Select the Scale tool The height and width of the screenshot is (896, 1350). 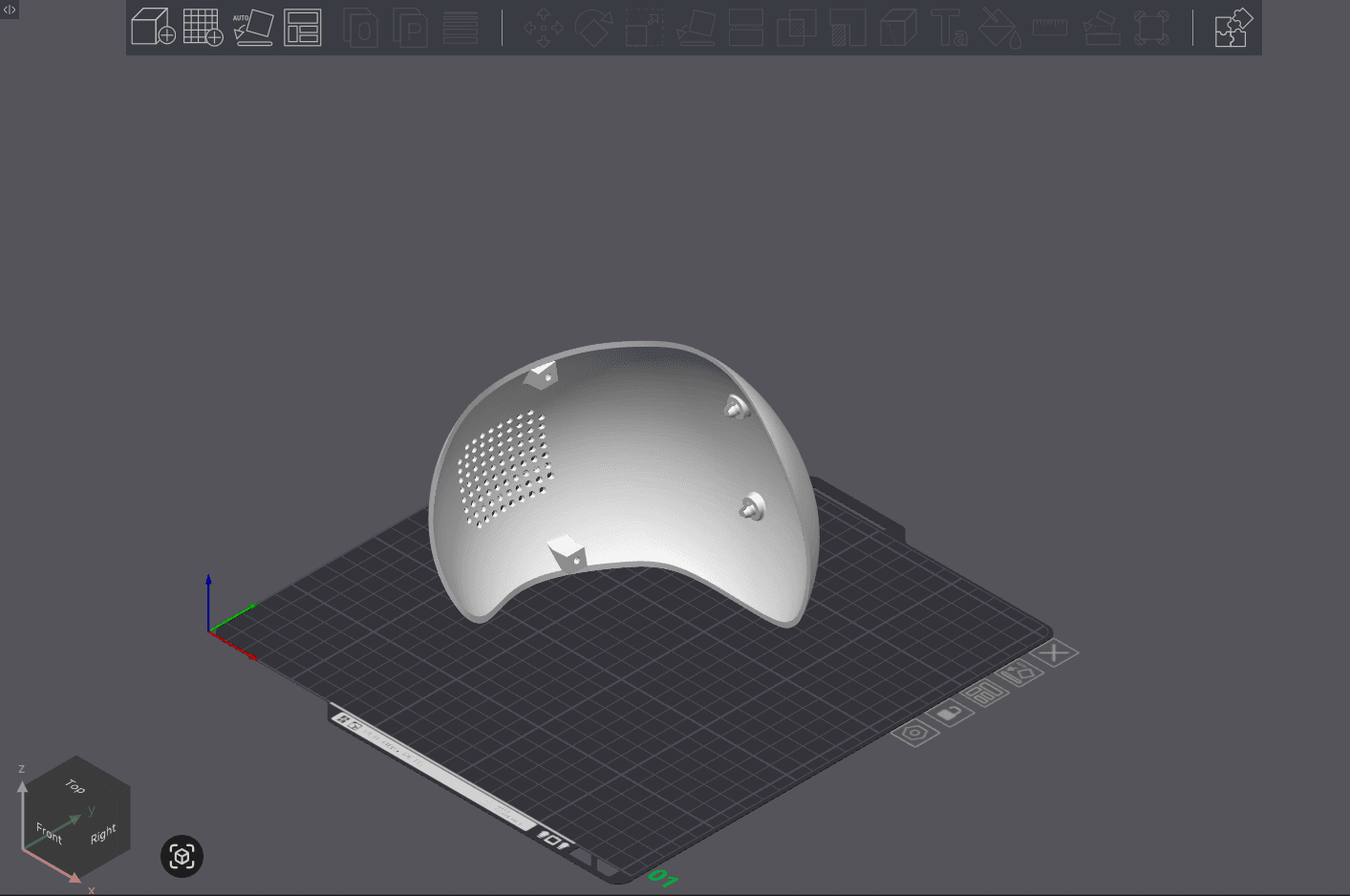(643, 29)
